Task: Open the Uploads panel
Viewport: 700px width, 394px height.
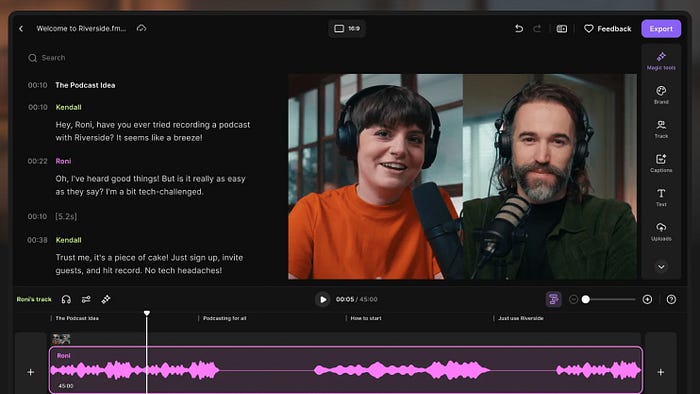Action: tap(661, 231)
